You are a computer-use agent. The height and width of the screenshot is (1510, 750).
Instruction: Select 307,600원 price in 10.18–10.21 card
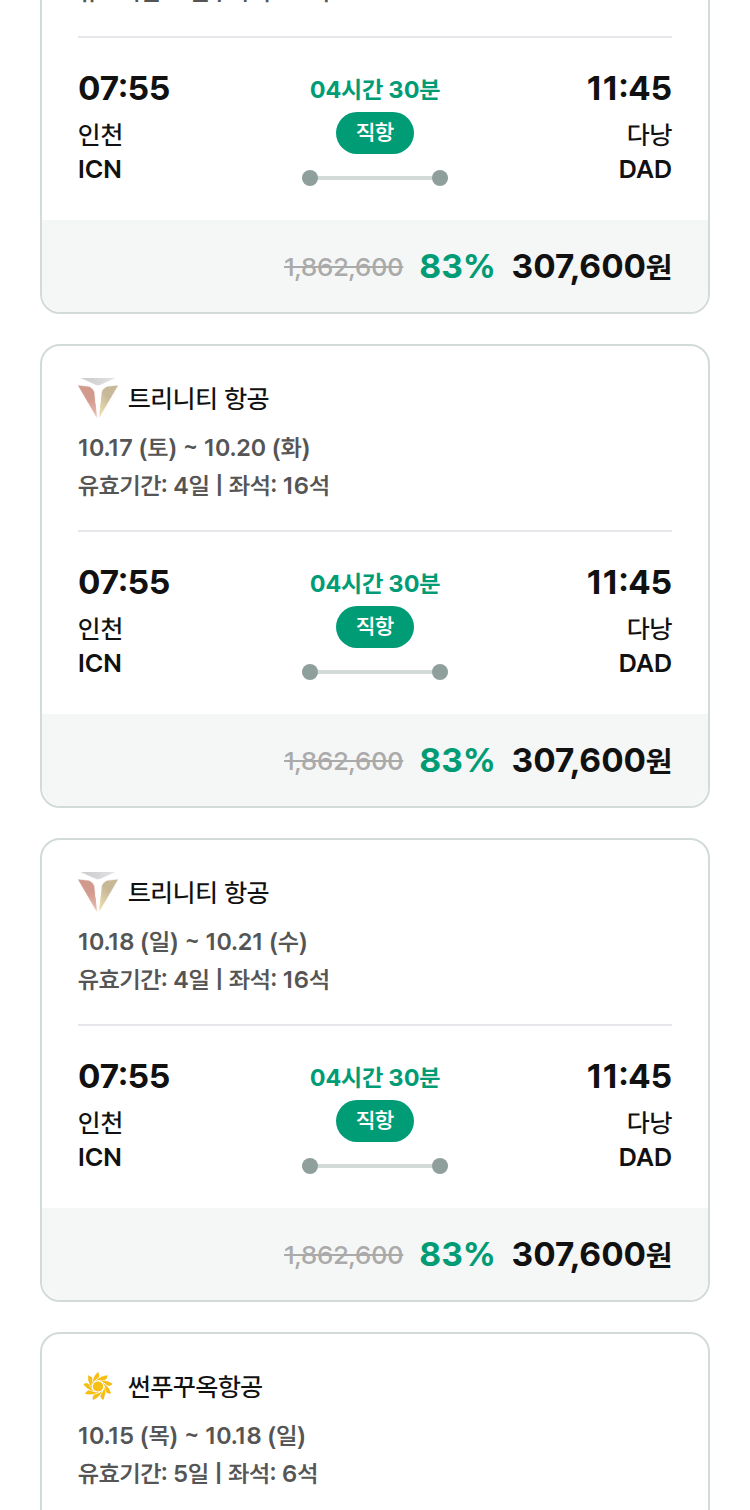coord(592,1255)
